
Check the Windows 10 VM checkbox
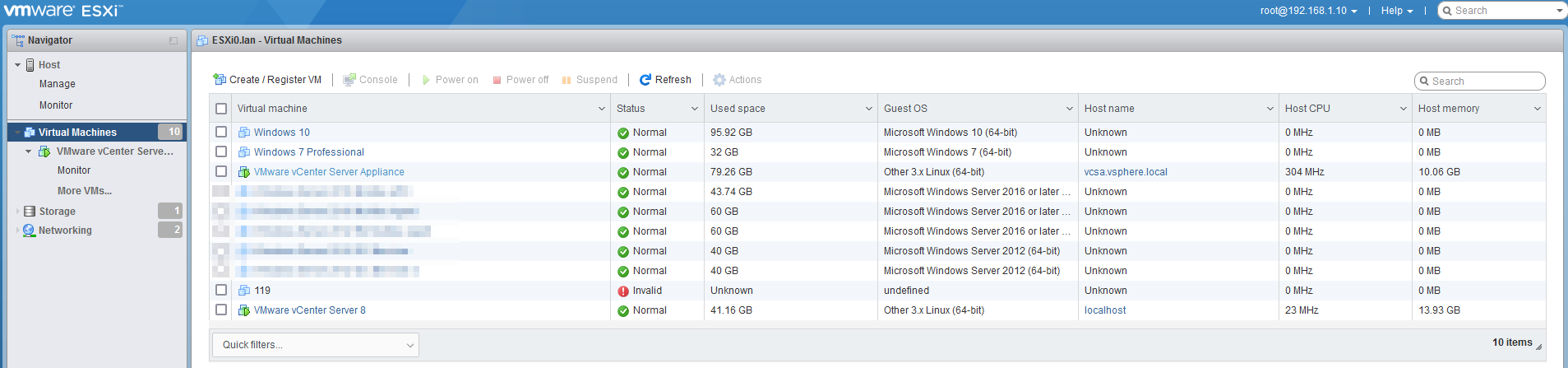click(x=221, y=132)
